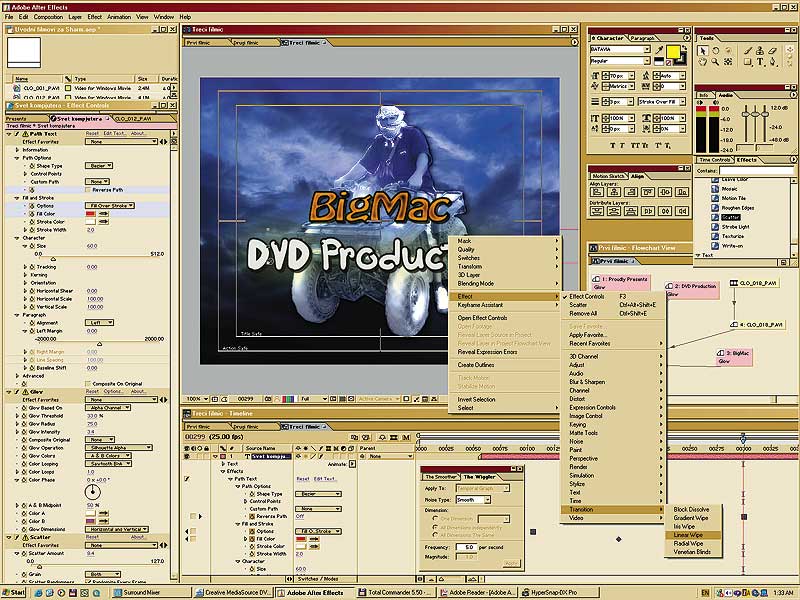Select the Pen tool in Tools panel
Image resolution: width=800 pixels, height=600 pixels.
pos(772,62)
